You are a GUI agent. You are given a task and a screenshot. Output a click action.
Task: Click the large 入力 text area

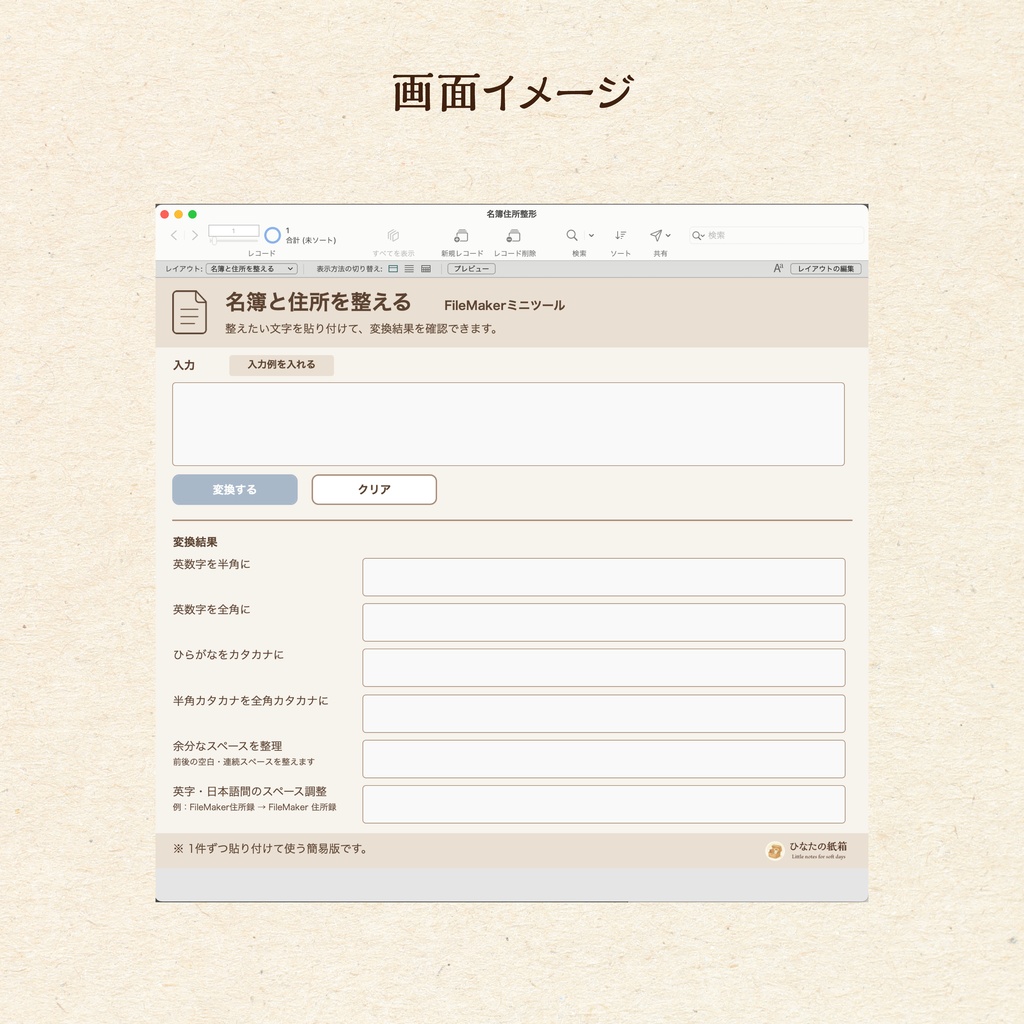tap(508, 424)
